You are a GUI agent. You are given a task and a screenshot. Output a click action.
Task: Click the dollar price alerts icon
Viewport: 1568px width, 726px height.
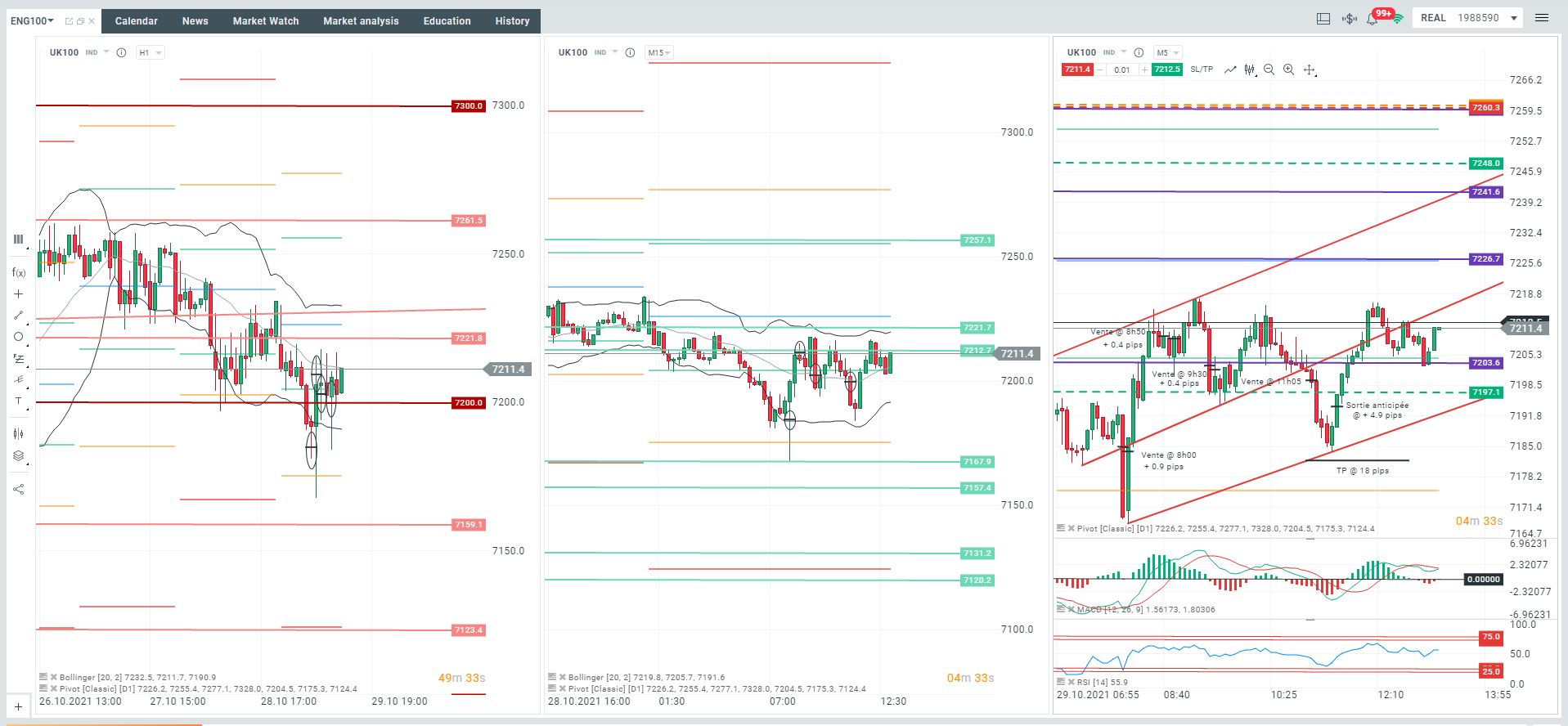click(1350, 18)
